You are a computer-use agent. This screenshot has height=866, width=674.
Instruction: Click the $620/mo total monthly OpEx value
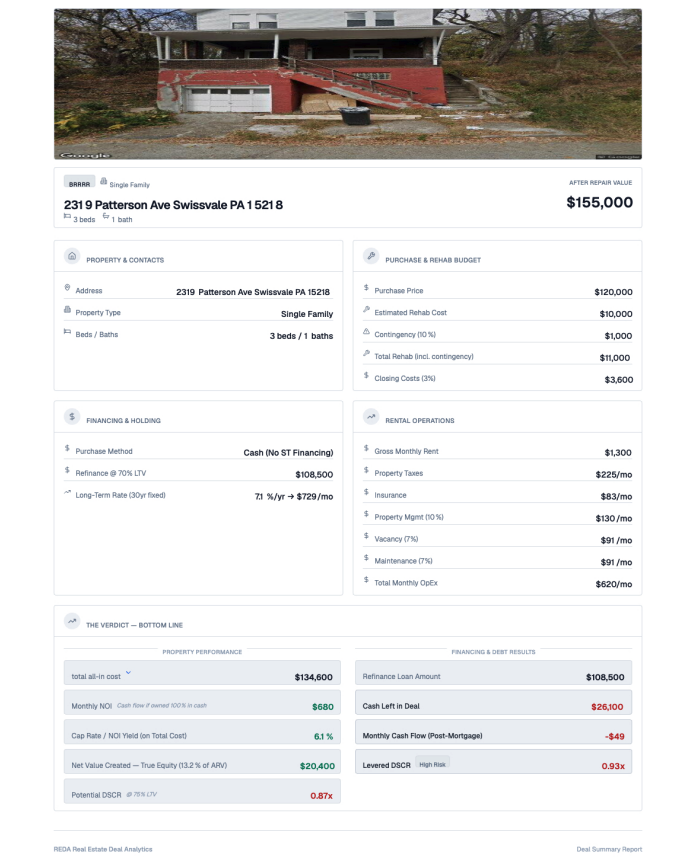(x=614, y=584)
